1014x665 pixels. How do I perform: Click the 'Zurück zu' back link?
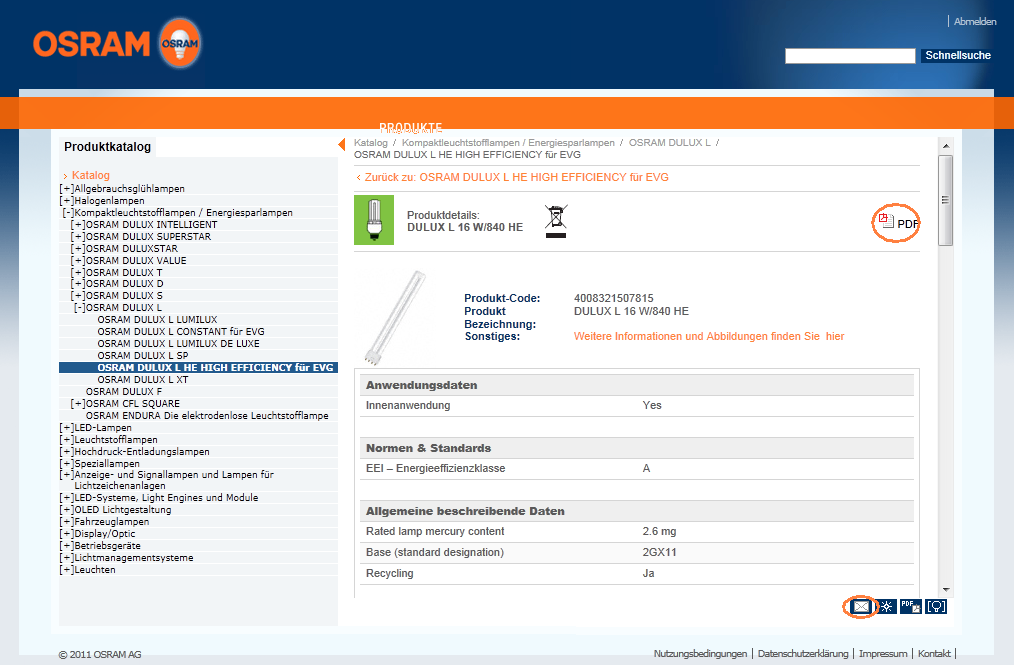(512, 177)
